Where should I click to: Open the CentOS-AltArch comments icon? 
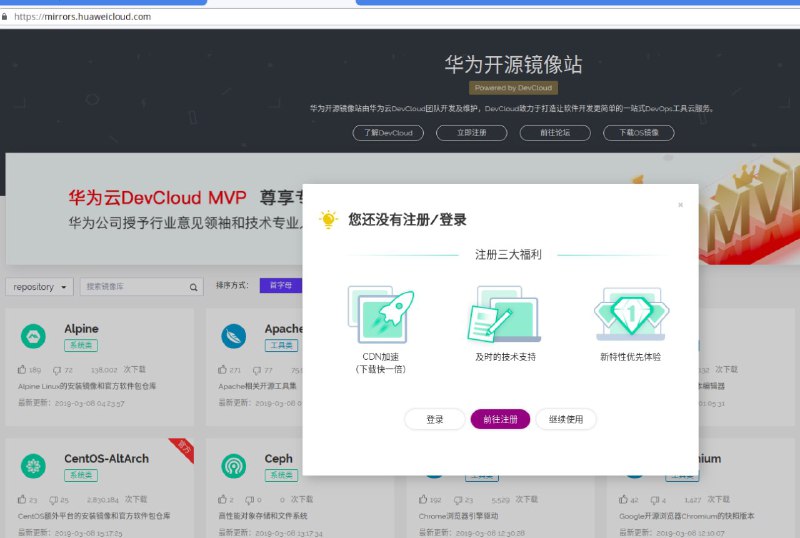point(54,499)
